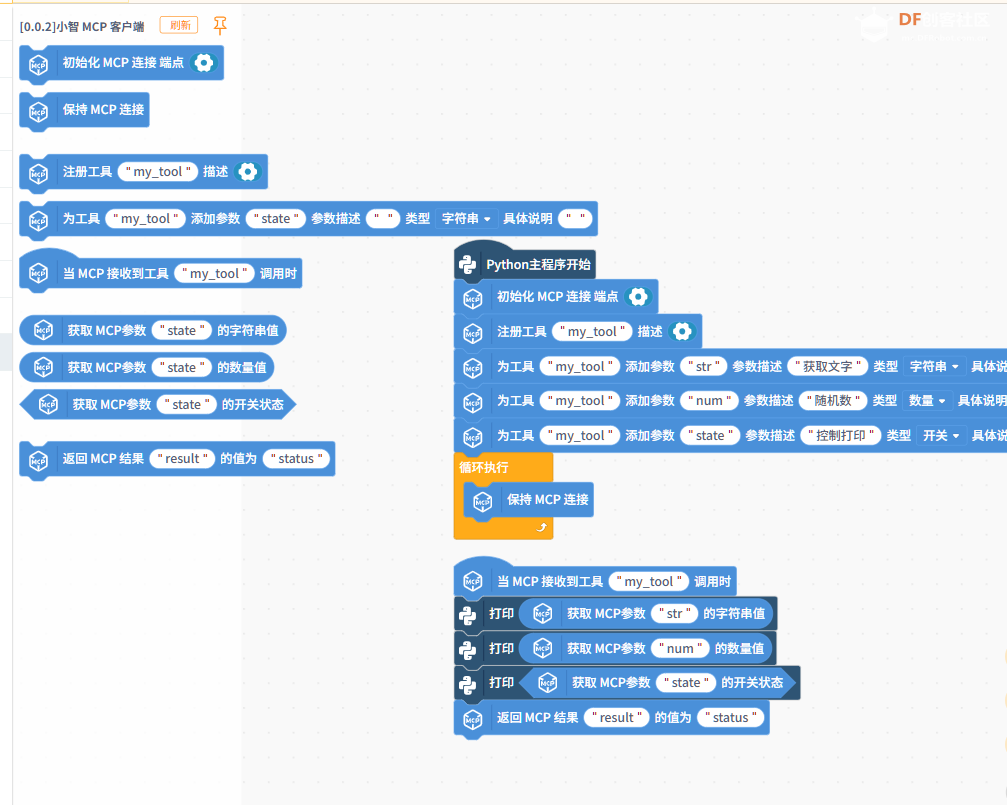
Task: Open 字符串 type dropdown in palette parameter block
Action: 468,219
